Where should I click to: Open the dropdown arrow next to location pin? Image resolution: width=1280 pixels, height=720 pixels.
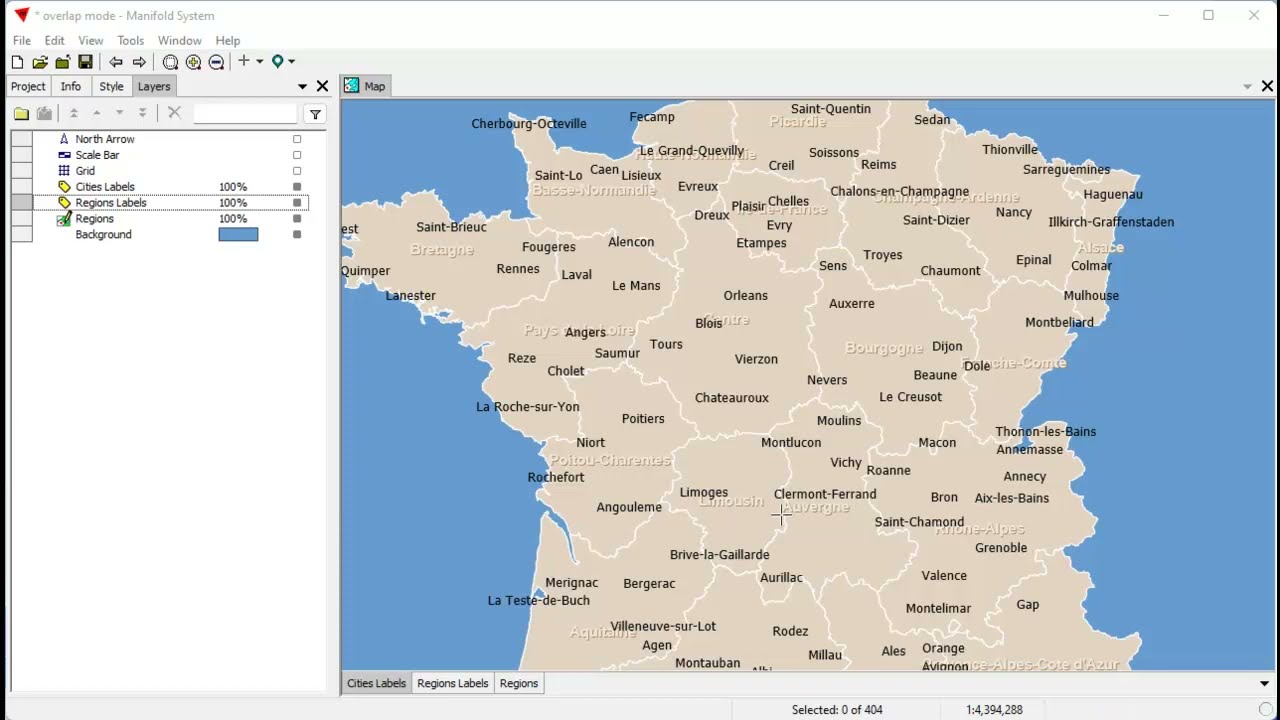[291, 62]
